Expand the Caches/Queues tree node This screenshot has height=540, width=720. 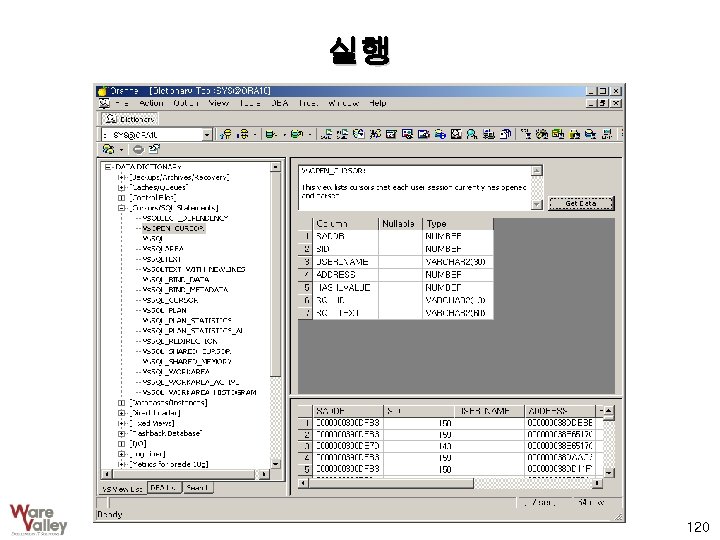point(121,187)
